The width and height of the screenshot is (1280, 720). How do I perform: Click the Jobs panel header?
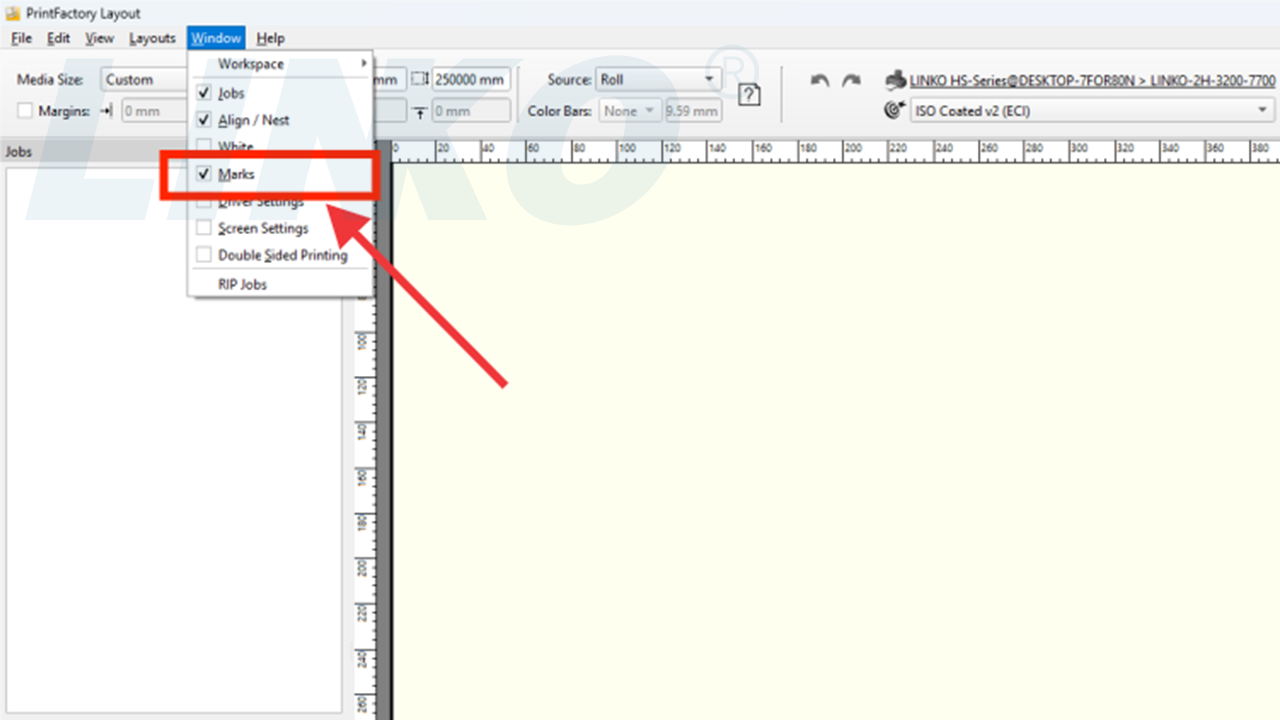click(x=95, y=152)
